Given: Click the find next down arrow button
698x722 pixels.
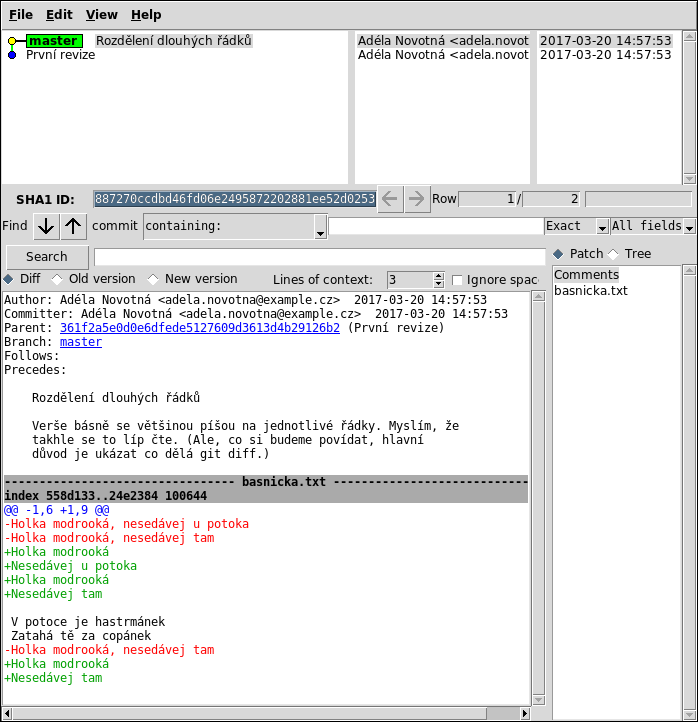Looking at the screenshot, I should click(46, 226).
